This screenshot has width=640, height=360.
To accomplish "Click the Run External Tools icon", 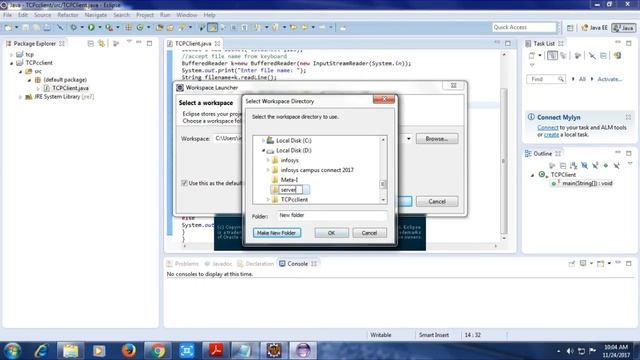I will point(109,27).
